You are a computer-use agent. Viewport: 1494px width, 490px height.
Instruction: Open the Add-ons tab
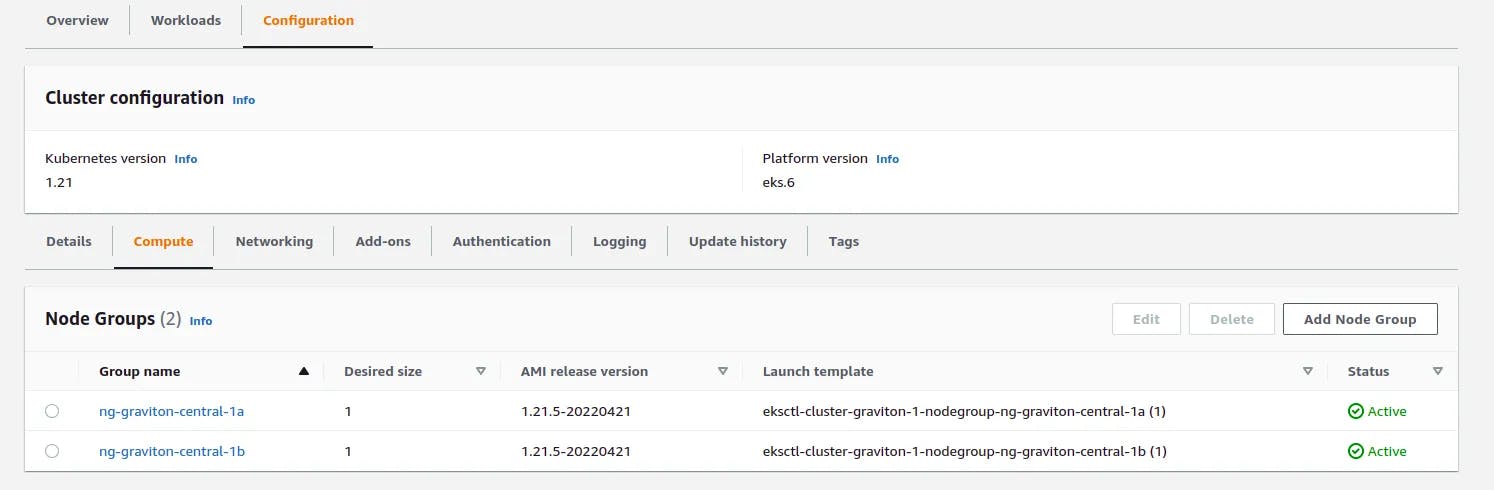pos(383,241)
